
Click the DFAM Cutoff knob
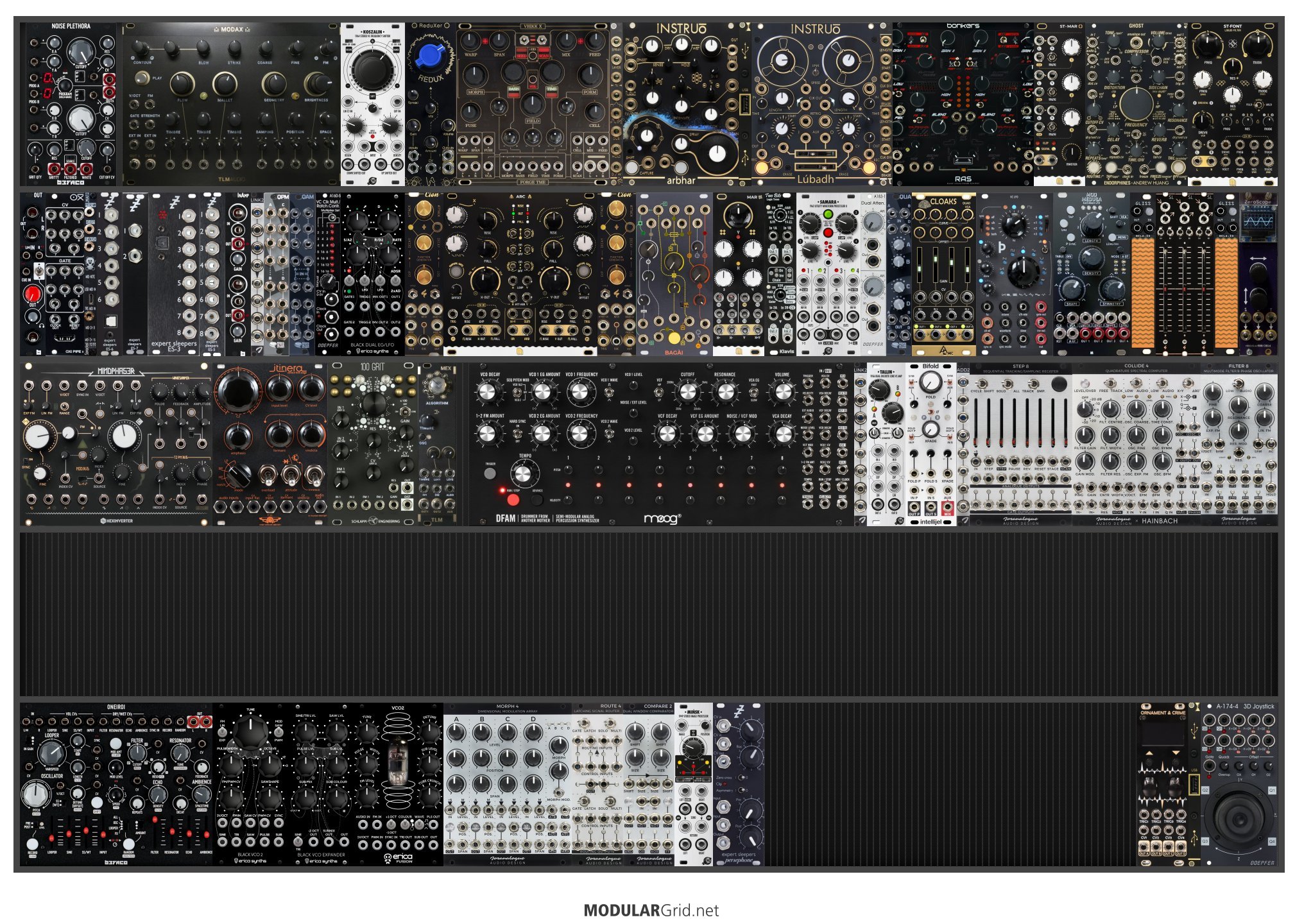click(687, 391)
